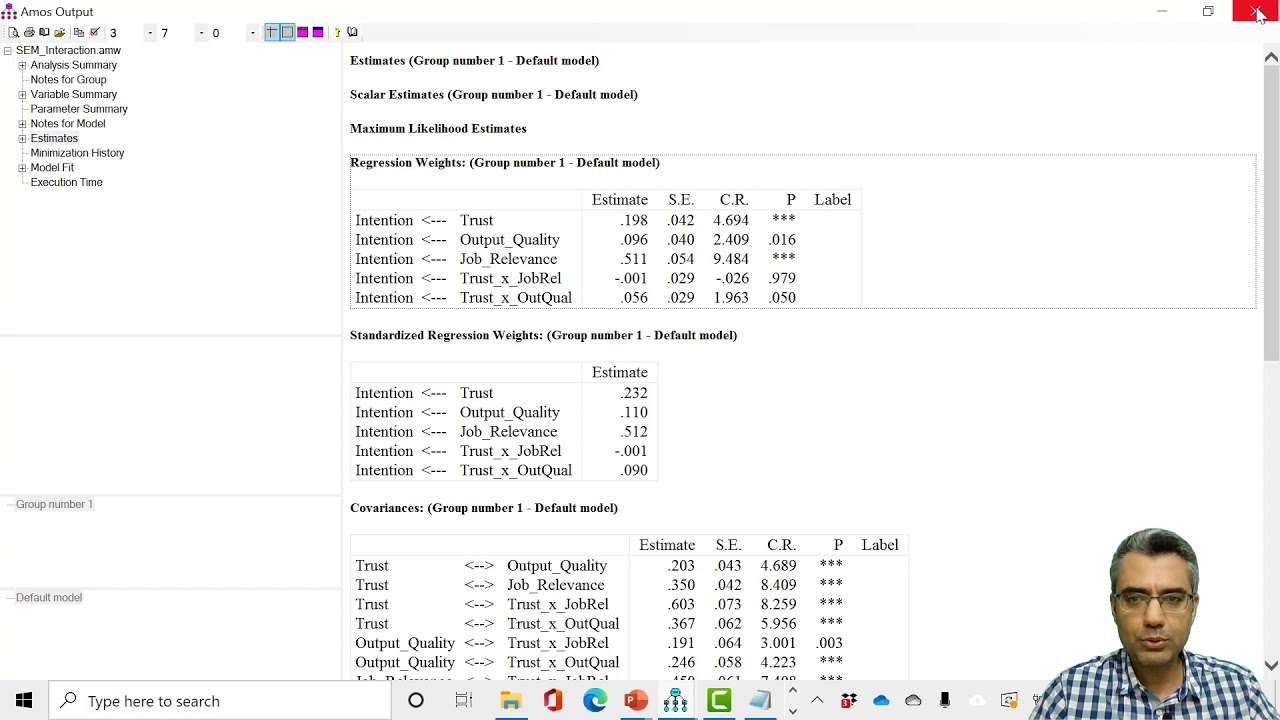This screenshot has height=720, width=1280.
Task: Click the gray cloud tray icon
Action: 913,701
